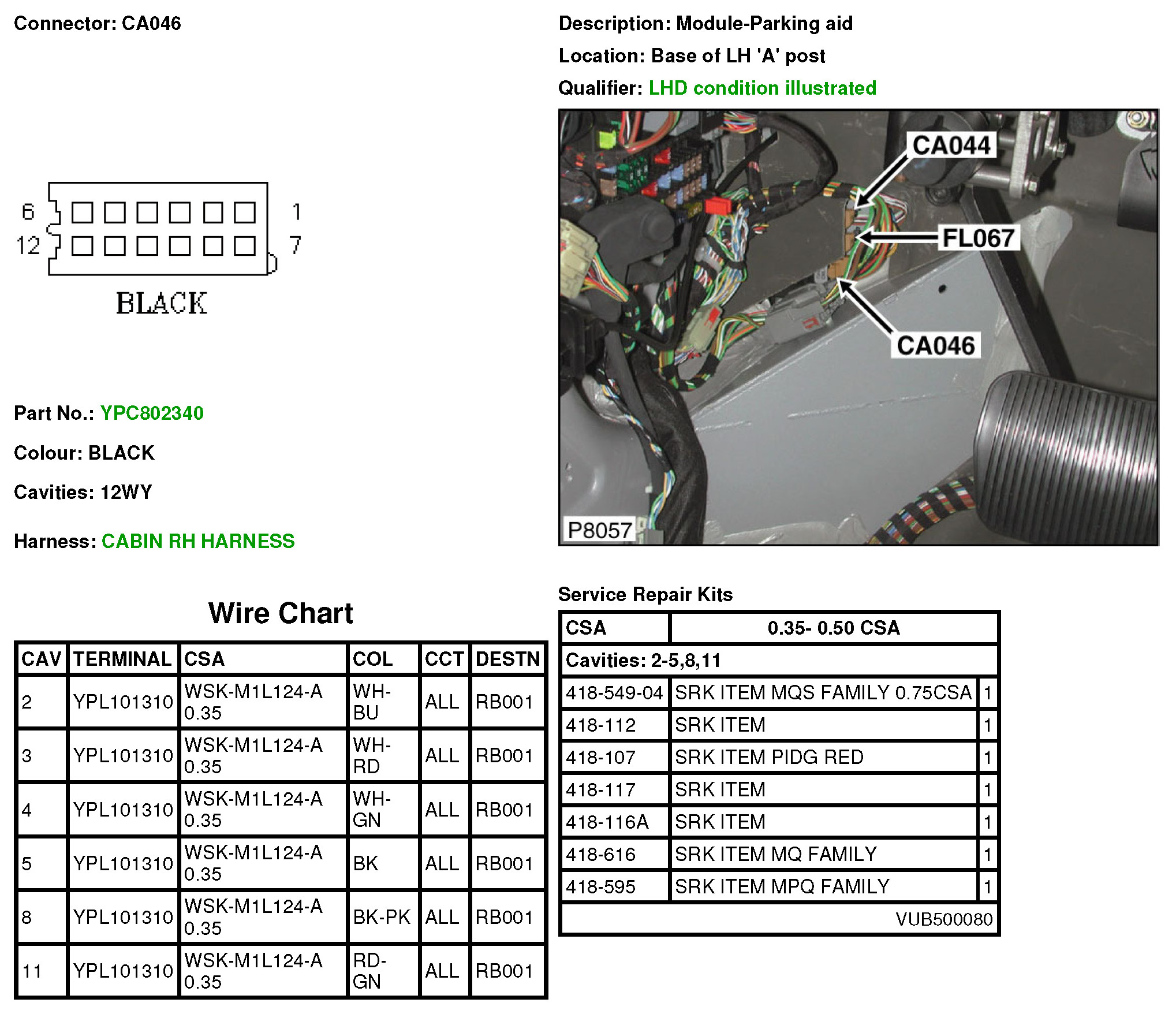
Task: Click the FL067 label in photo
Action: pyautogui.click(x=978, y=238)
